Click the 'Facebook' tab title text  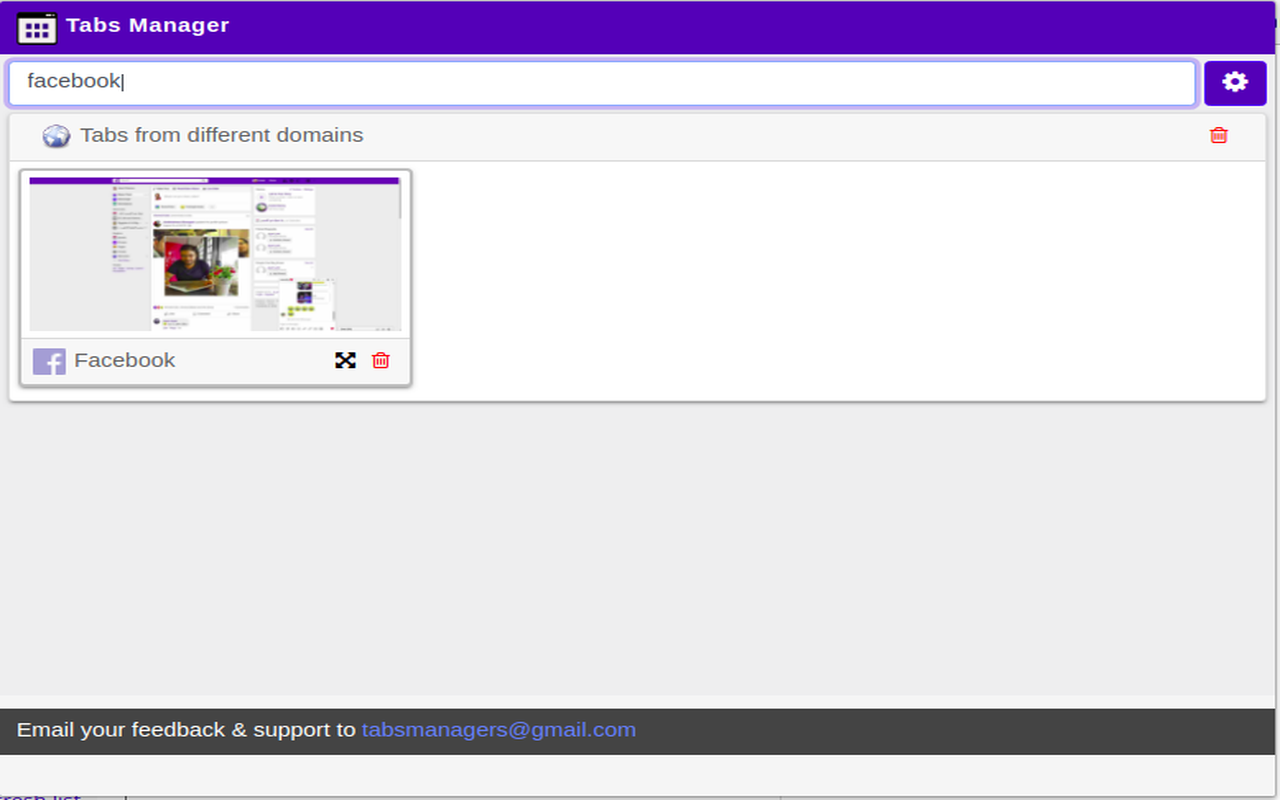click(x=124, y=360)
